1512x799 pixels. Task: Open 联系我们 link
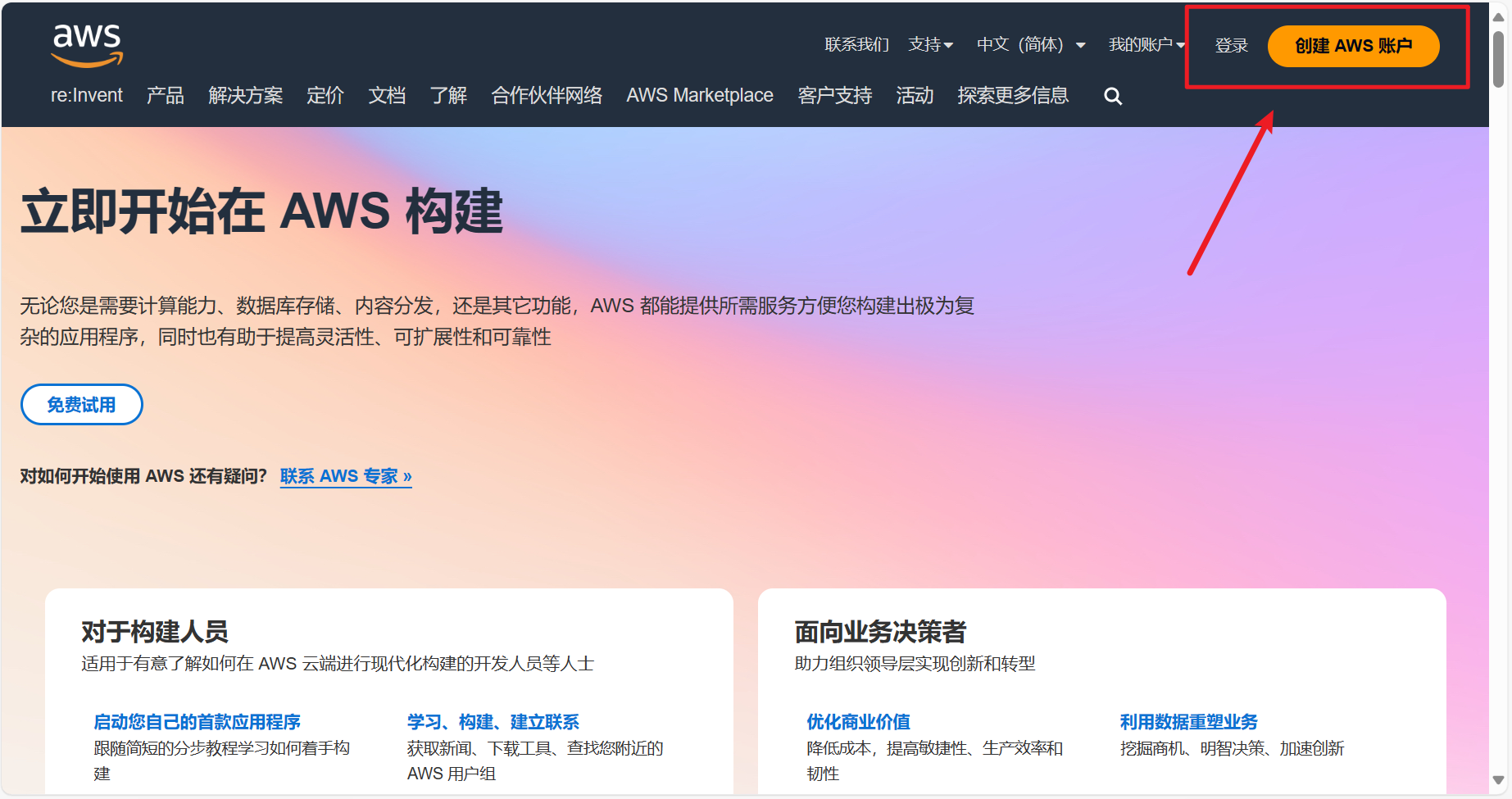tap(856, 44)
